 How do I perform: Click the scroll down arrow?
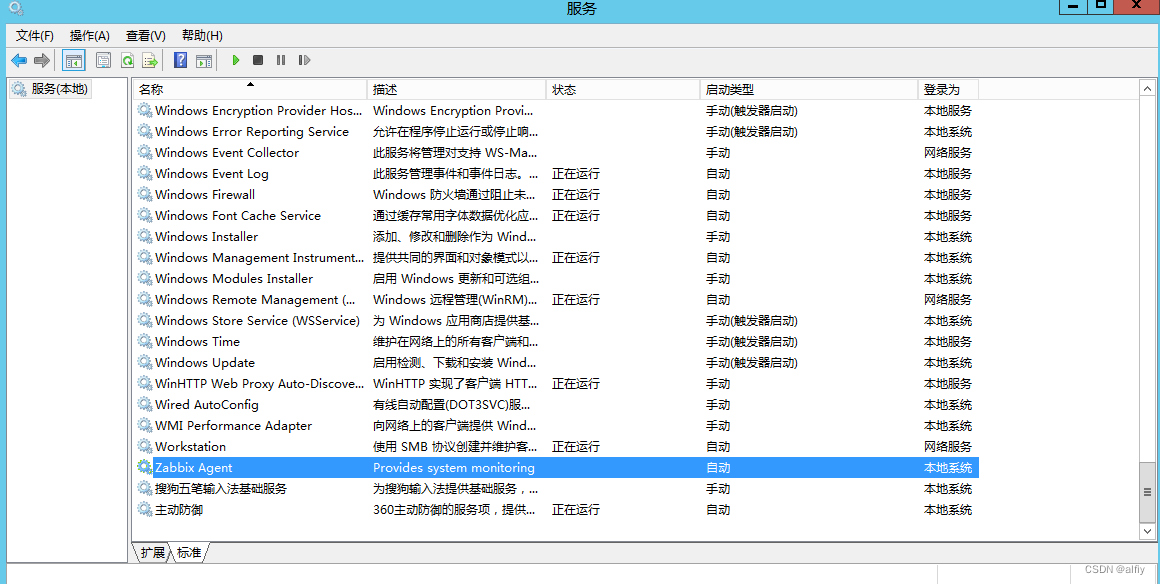click(x=1147, y=531)
